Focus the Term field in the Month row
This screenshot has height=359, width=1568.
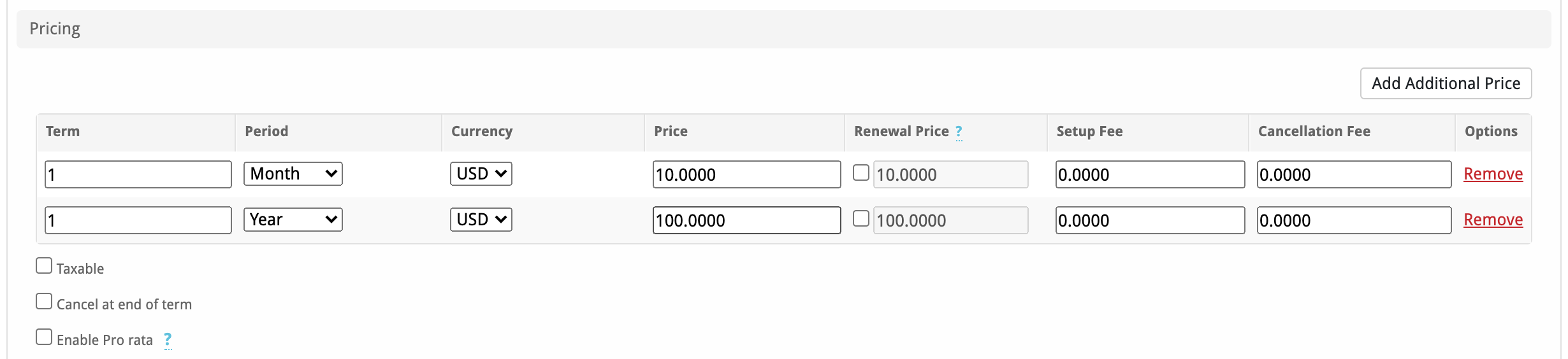[138, 174]
